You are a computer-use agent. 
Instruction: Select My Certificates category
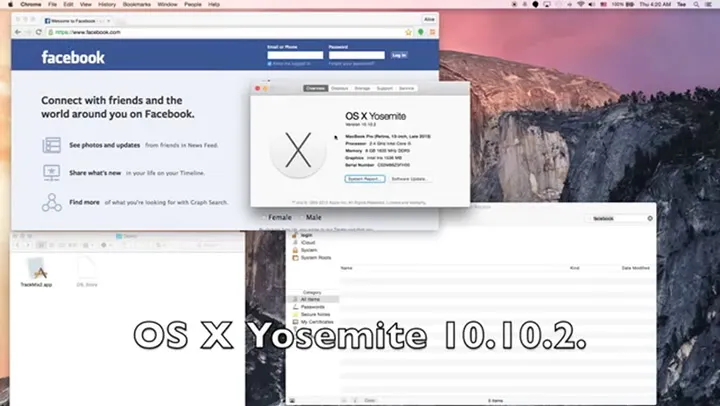[x=317, y=322]
